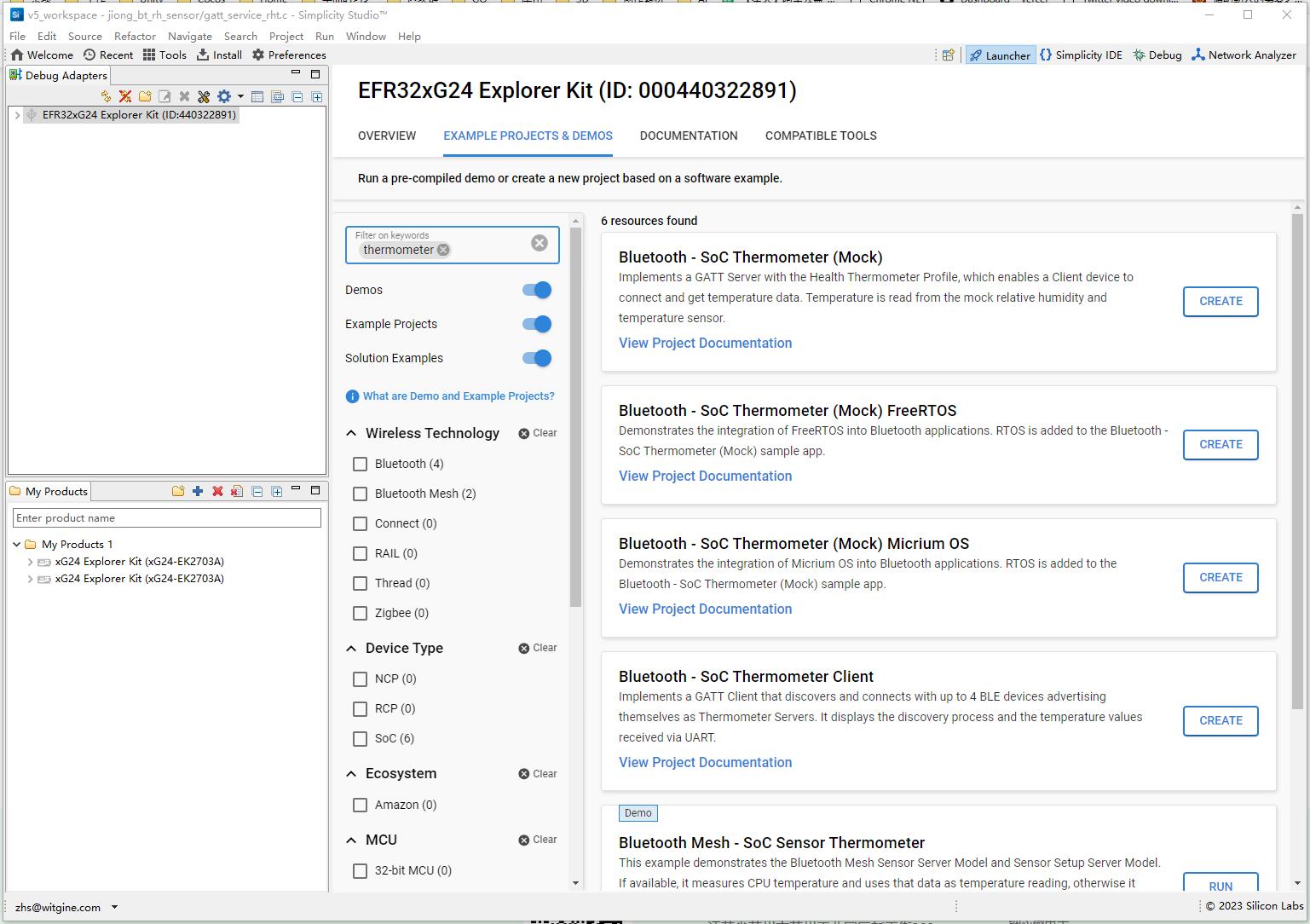
Task: Check the 32-bit MCU (0) box
Action: (x=360, y=870)
